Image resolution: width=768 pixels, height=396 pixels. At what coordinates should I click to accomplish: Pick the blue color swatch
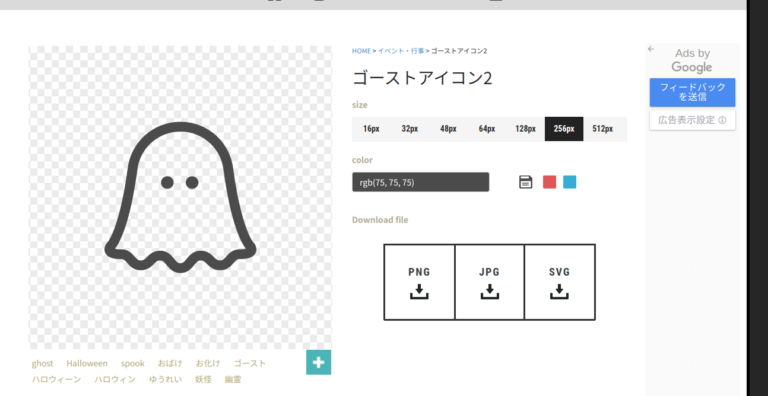pos(569,182)
